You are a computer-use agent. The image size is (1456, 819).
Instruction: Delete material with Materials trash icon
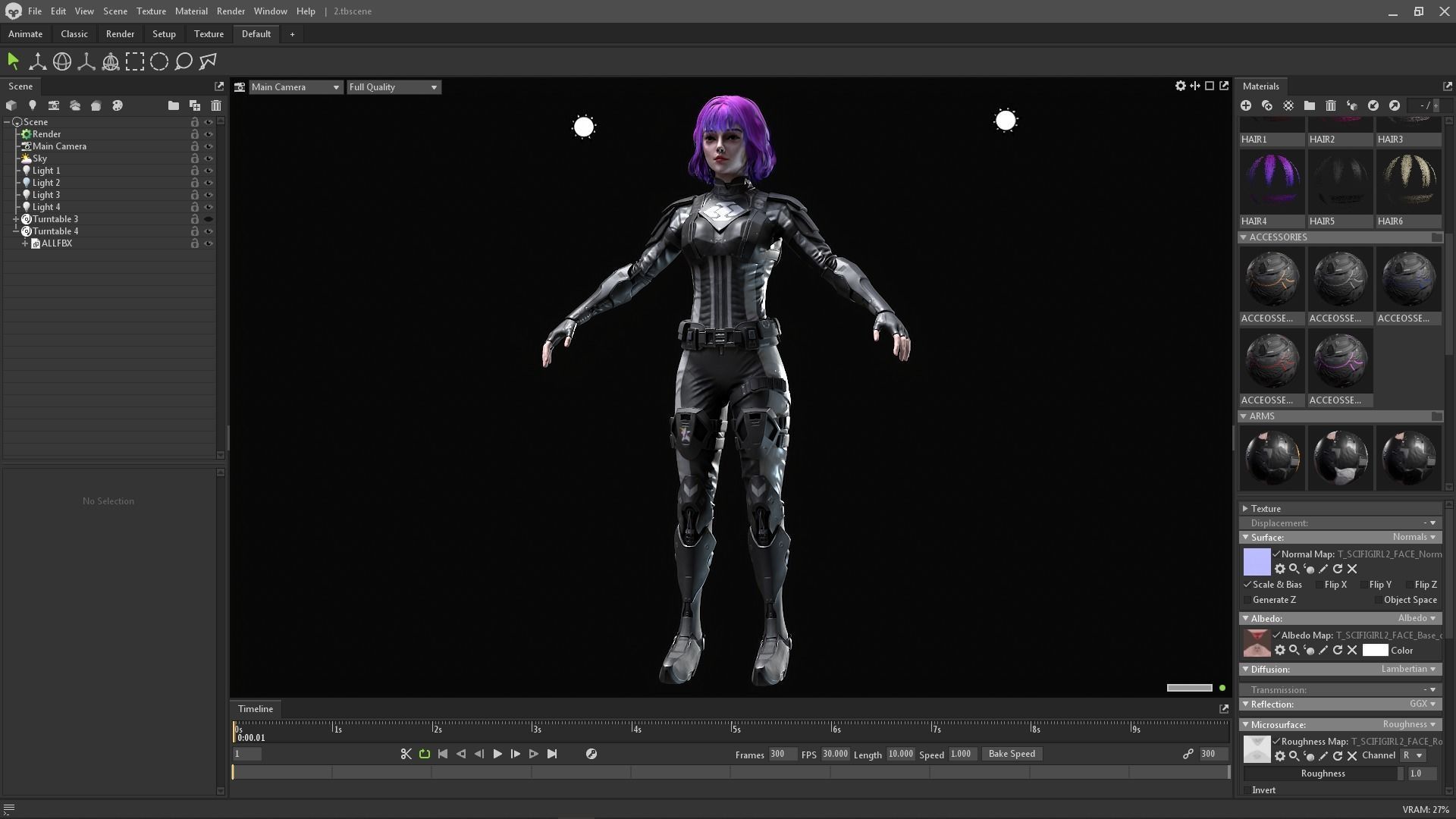(x=1331, y=105)
